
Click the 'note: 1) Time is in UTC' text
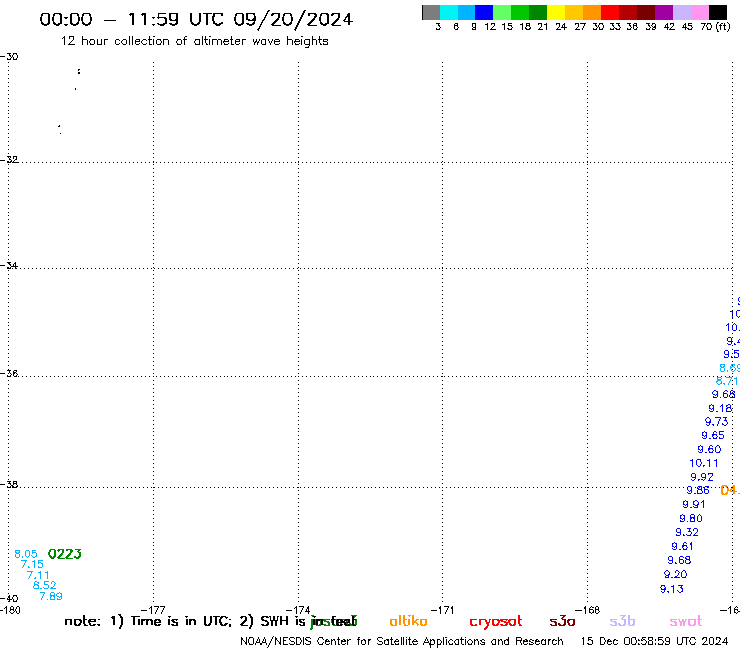(x=148, y=621)
